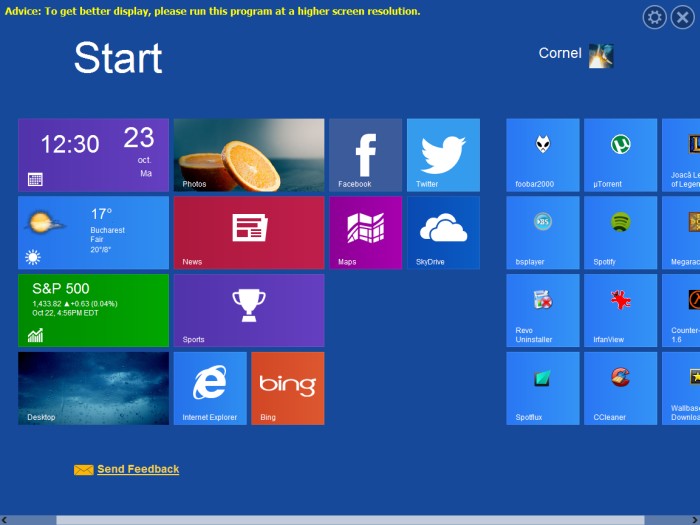This screenshot has height=525, width=700.
Task: Launch the µTorrent tile
Action: (621, 155)
